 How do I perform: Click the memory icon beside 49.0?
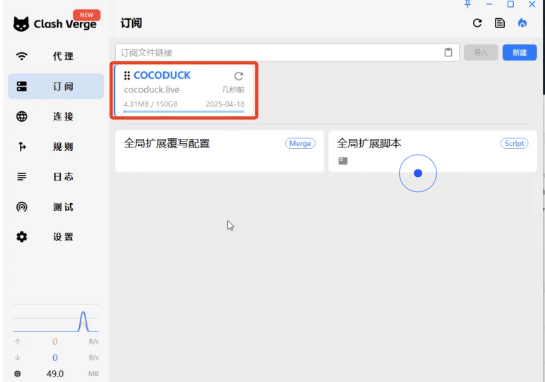click(17, 374)
